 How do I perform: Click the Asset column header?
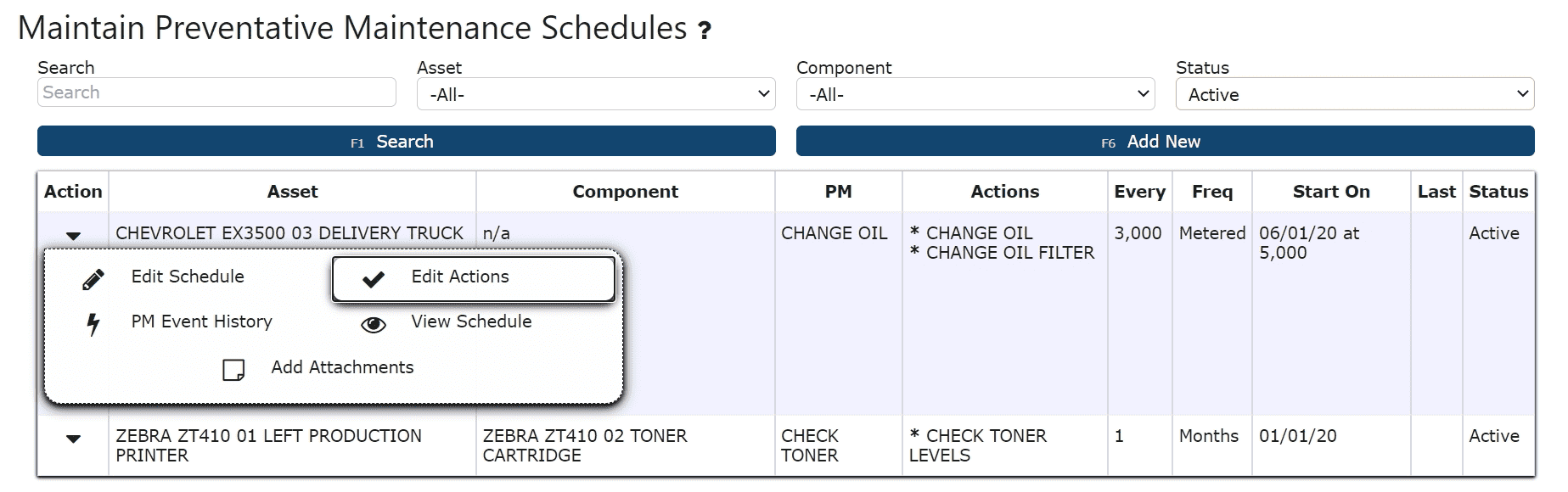293,192
